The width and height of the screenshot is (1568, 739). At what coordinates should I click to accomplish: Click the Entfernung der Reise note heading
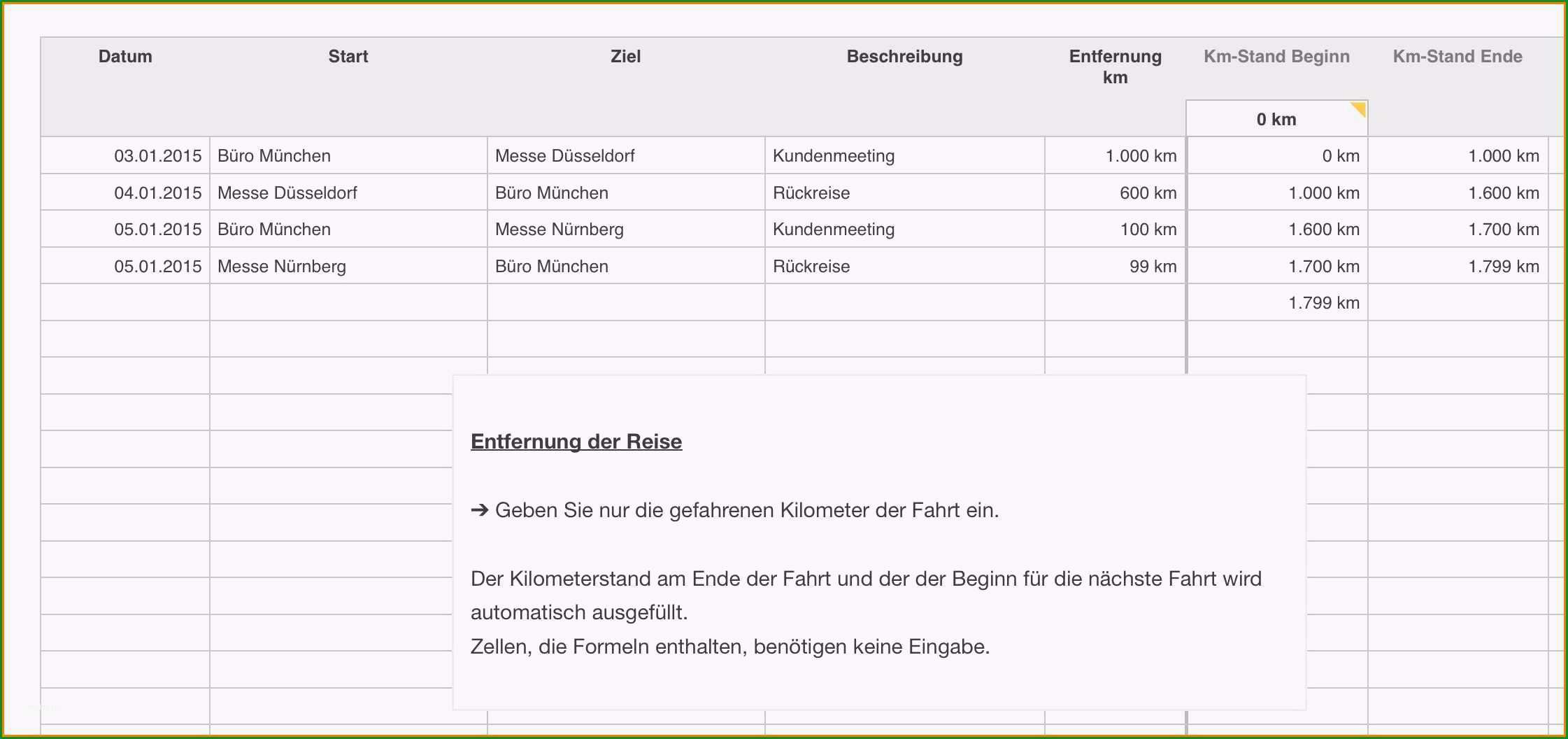tap(576, 442)
